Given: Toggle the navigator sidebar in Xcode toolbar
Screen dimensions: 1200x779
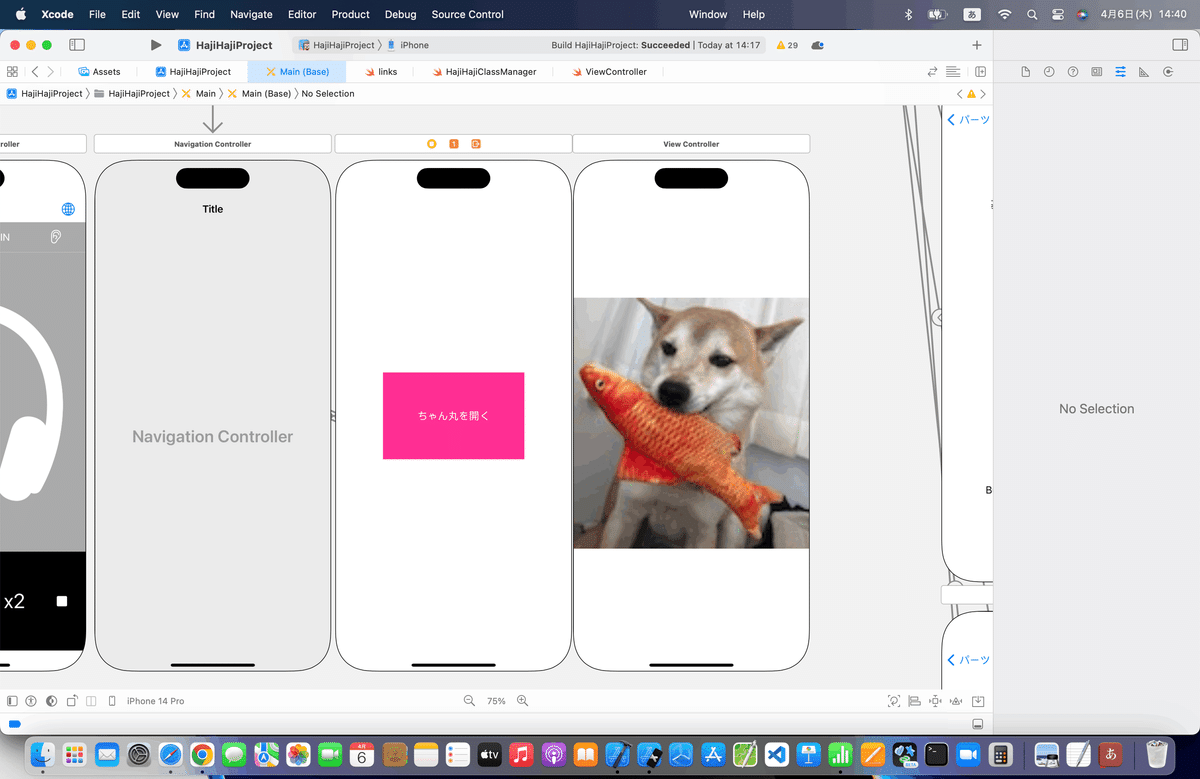Looking at the screenshot, I should 77,45.
